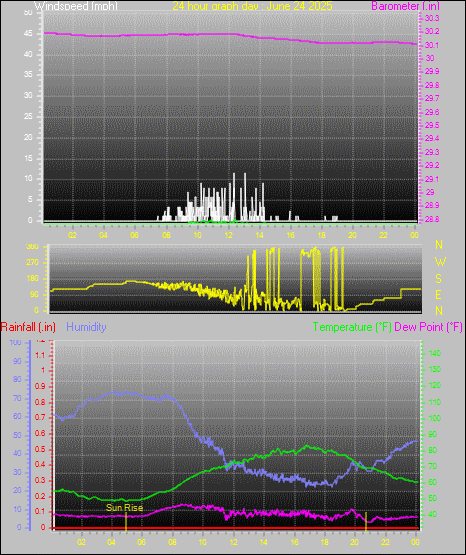Click the 45 mph windspeed scale value
This screenshot has height=555, width=466.
(28, 34)
